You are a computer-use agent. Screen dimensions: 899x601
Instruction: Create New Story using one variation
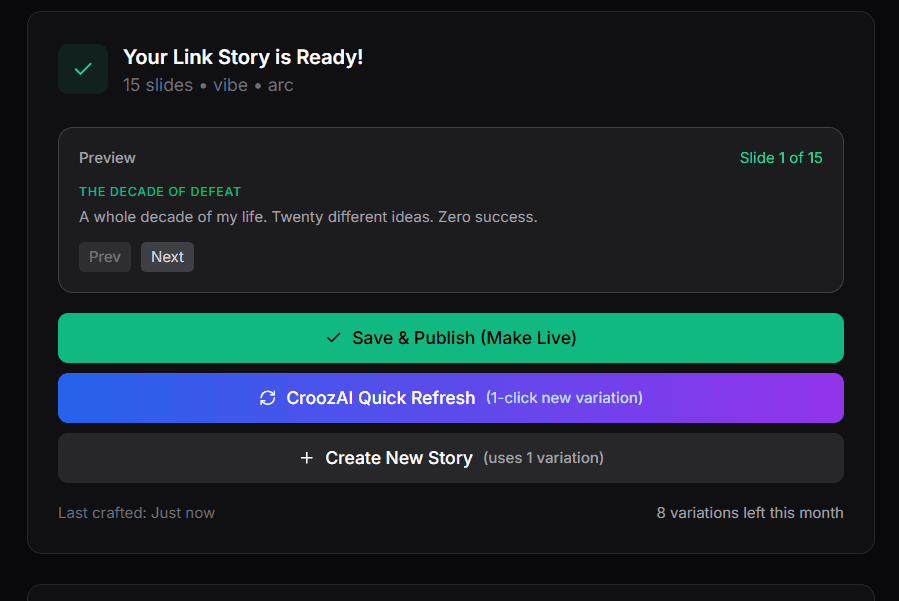coord(450,458)
